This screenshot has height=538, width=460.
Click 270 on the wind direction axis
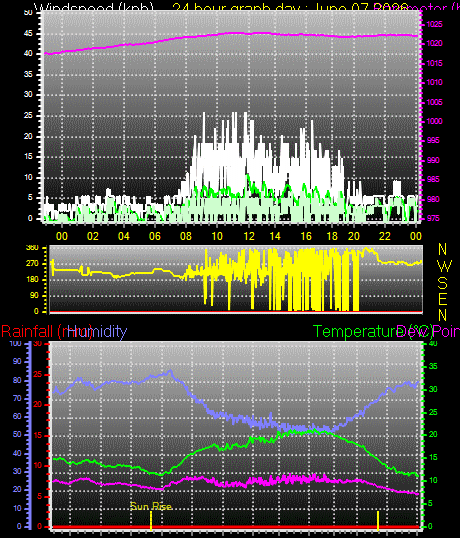pos(32,264)
